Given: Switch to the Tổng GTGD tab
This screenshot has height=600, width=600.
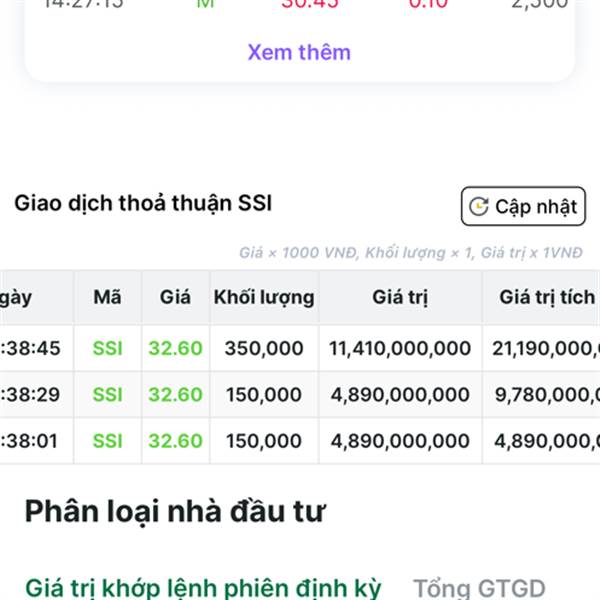Looking at the screenshot, I should [479, 588].
